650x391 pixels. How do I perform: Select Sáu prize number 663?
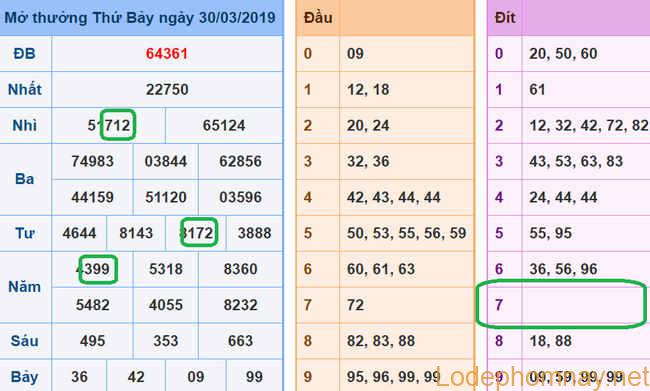click(240, 341)
